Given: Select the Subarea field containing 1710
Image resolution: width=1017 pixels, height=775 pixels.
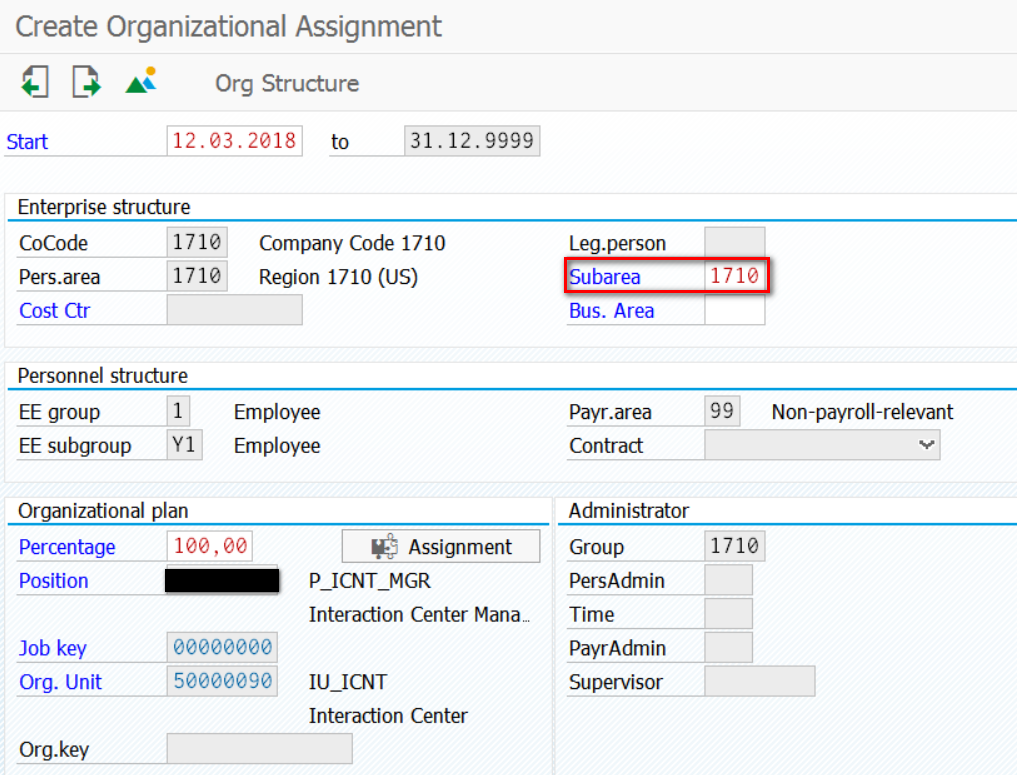Looking at the screenshot, I should (734, 276).
